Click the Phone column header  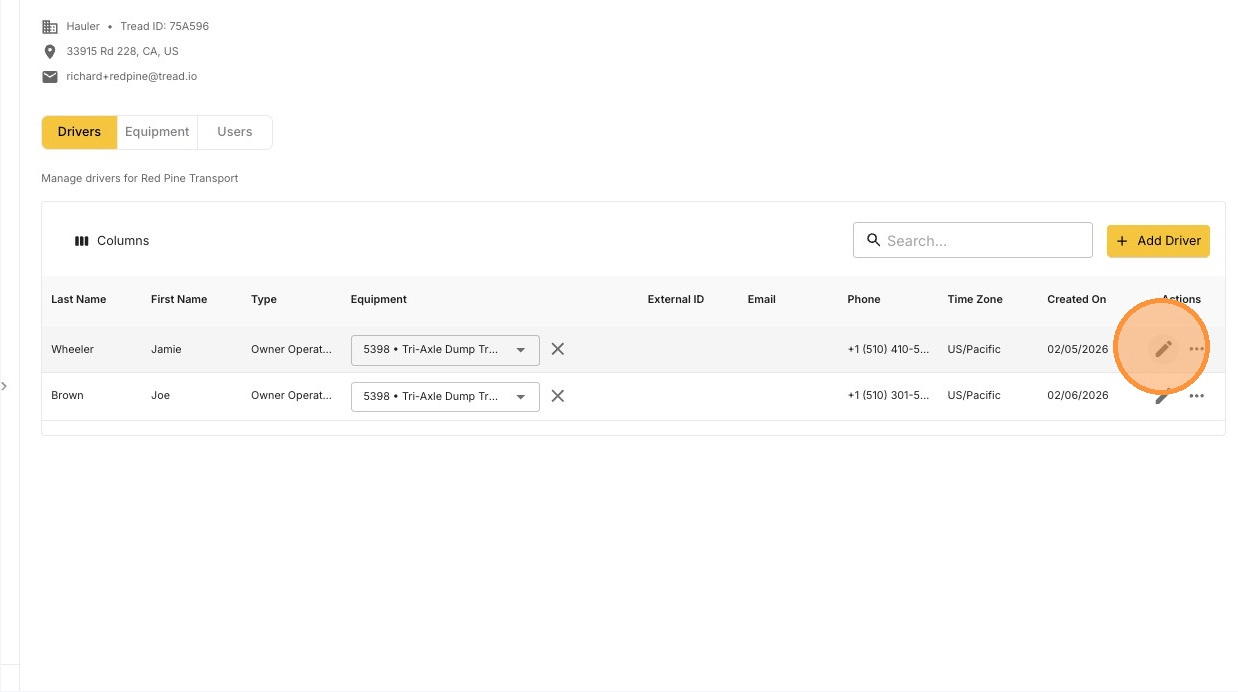coord(864,299)
